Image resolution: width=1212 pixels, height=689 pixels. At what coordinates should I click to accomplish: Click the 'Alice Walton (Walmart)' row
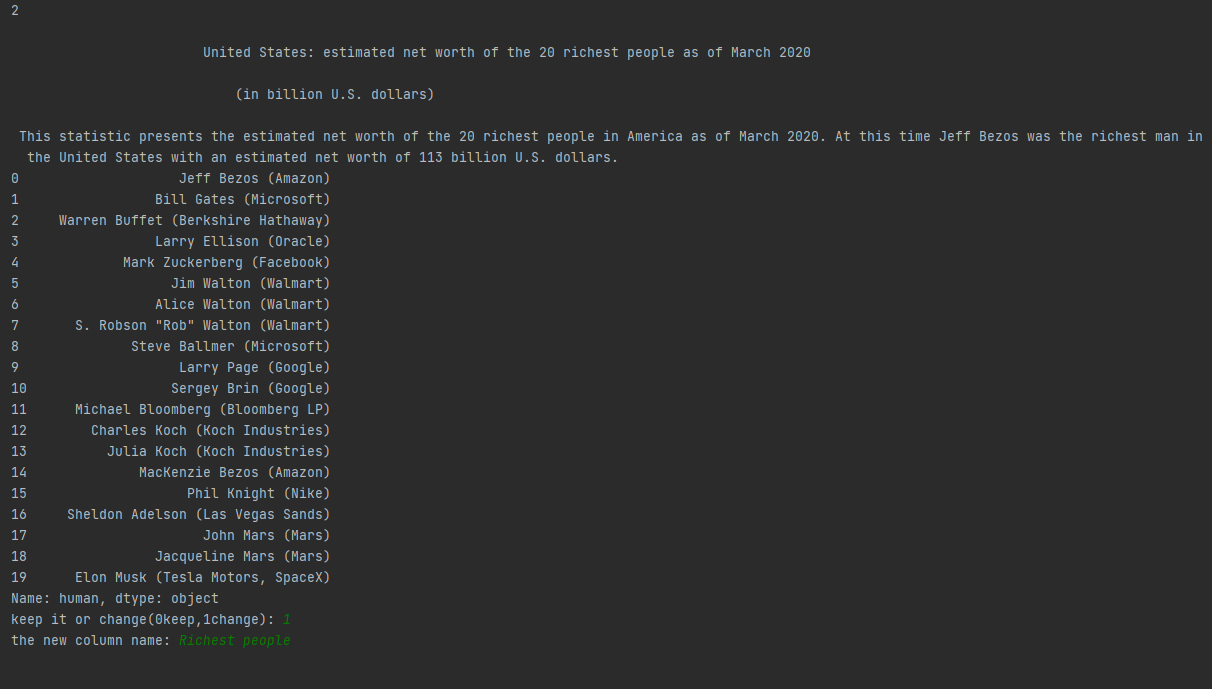(242, 304)
